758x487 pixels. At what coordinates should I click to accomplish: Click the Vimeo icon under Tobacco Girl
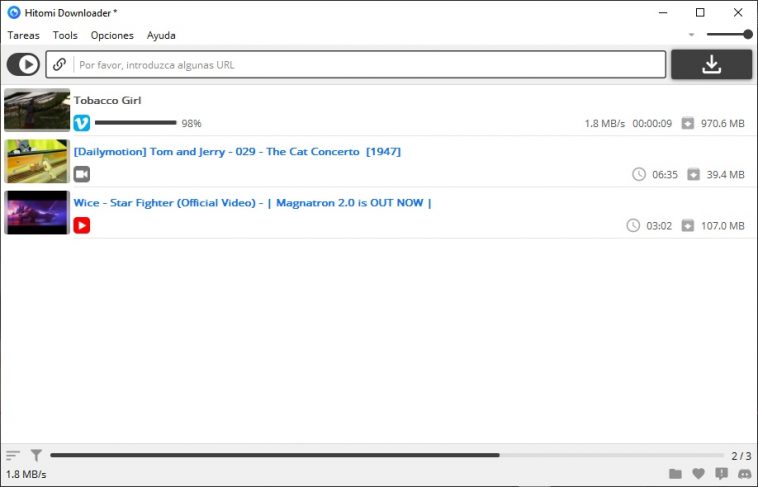[x=82, y=123]
